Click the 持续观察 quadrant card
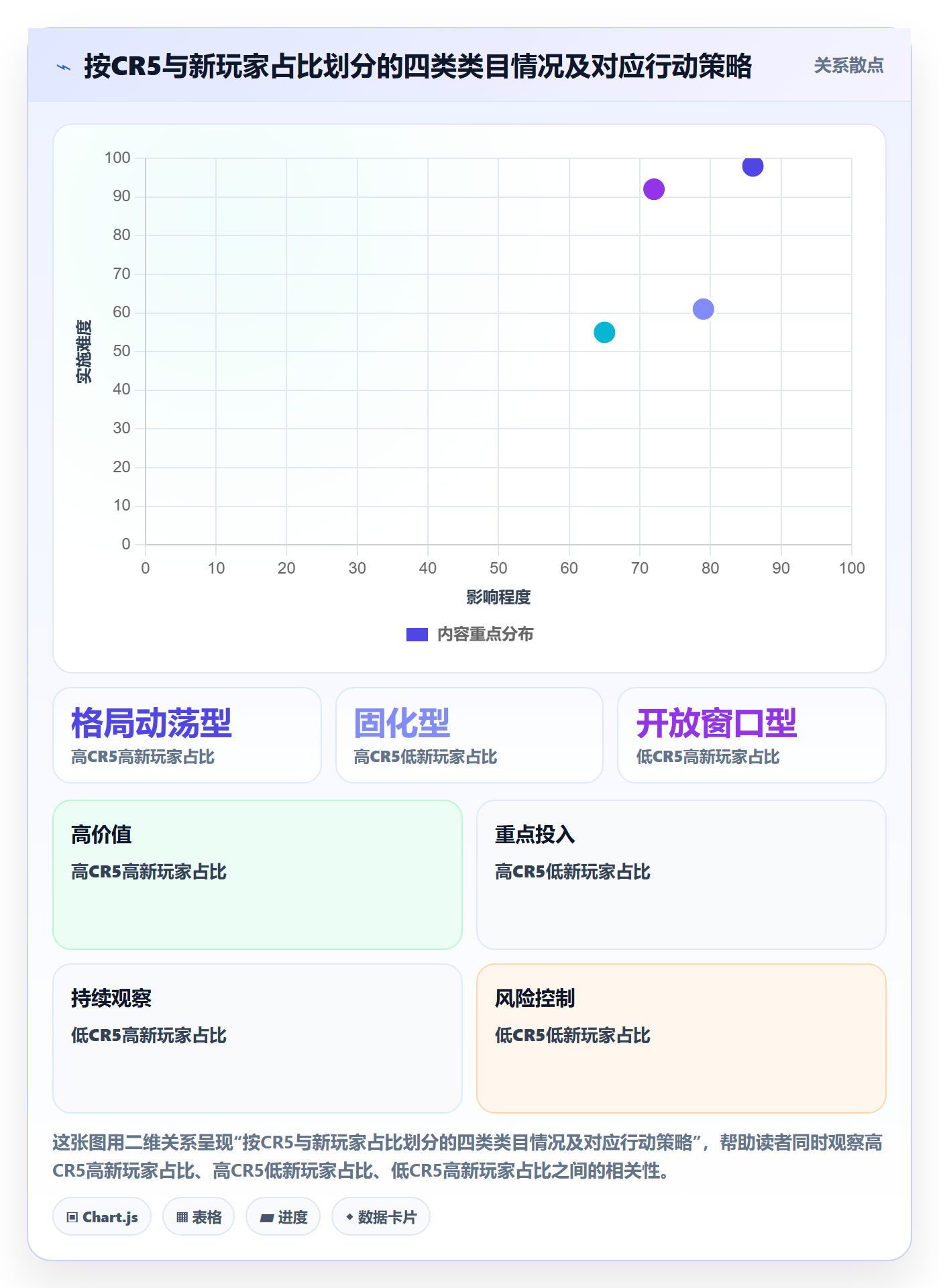The image size is (939, 1288). click(x=258, y=1038)
